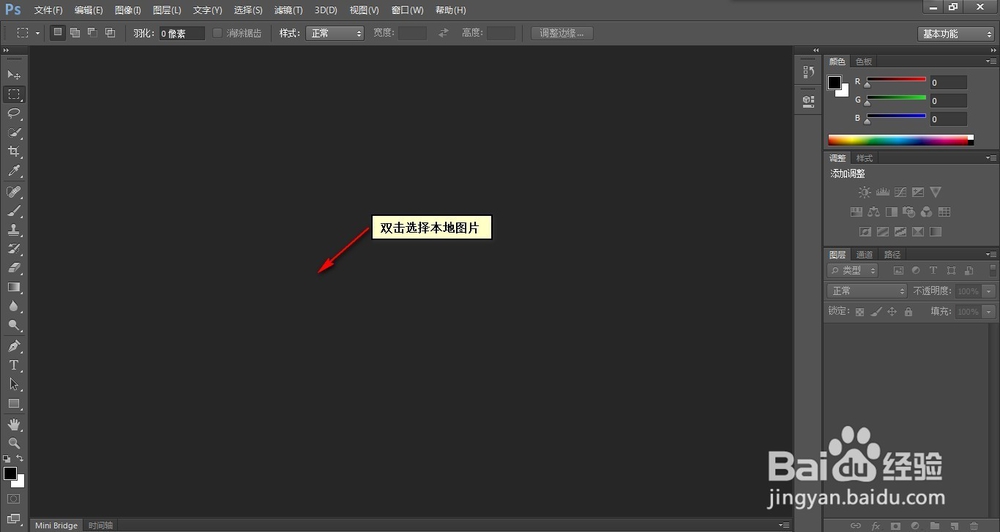Open the 不透明度 opacity dropdown arrow
The height and width of the screenshot is (532, 1000).
pyautogui.click(x=988, y=291)
